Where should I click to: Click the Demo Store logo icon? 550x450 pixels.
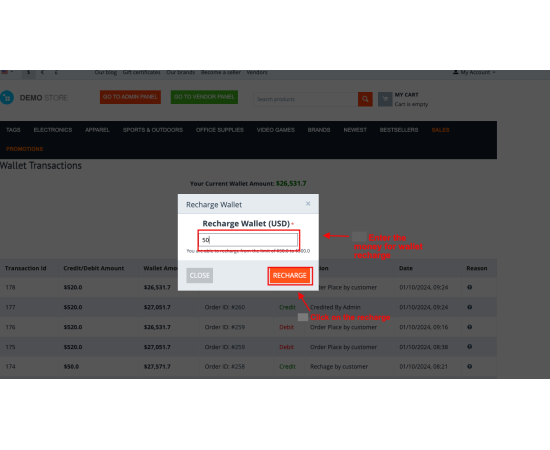[7, 98]
